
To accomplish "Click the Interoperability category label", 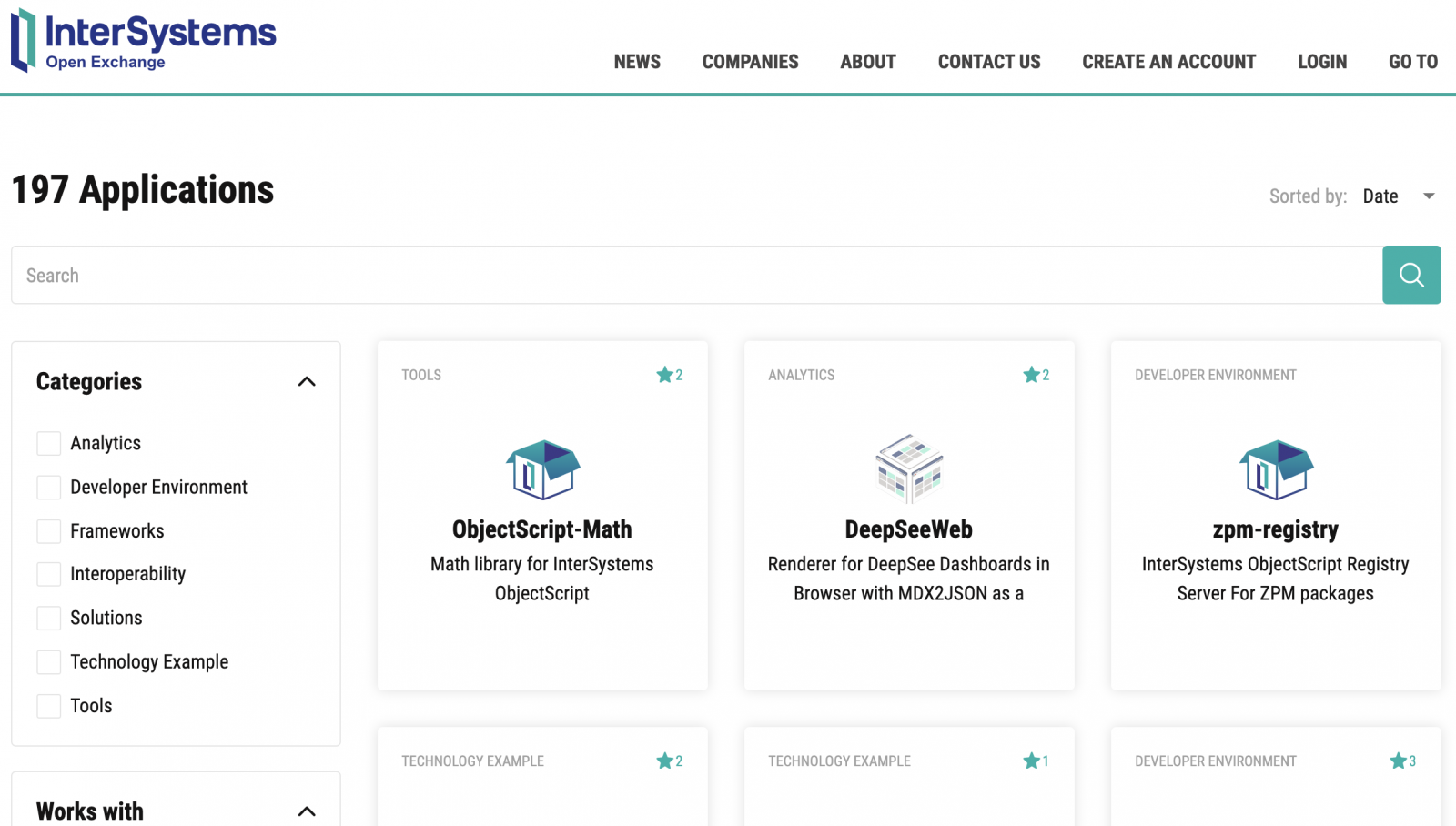I will click(128, 574).
